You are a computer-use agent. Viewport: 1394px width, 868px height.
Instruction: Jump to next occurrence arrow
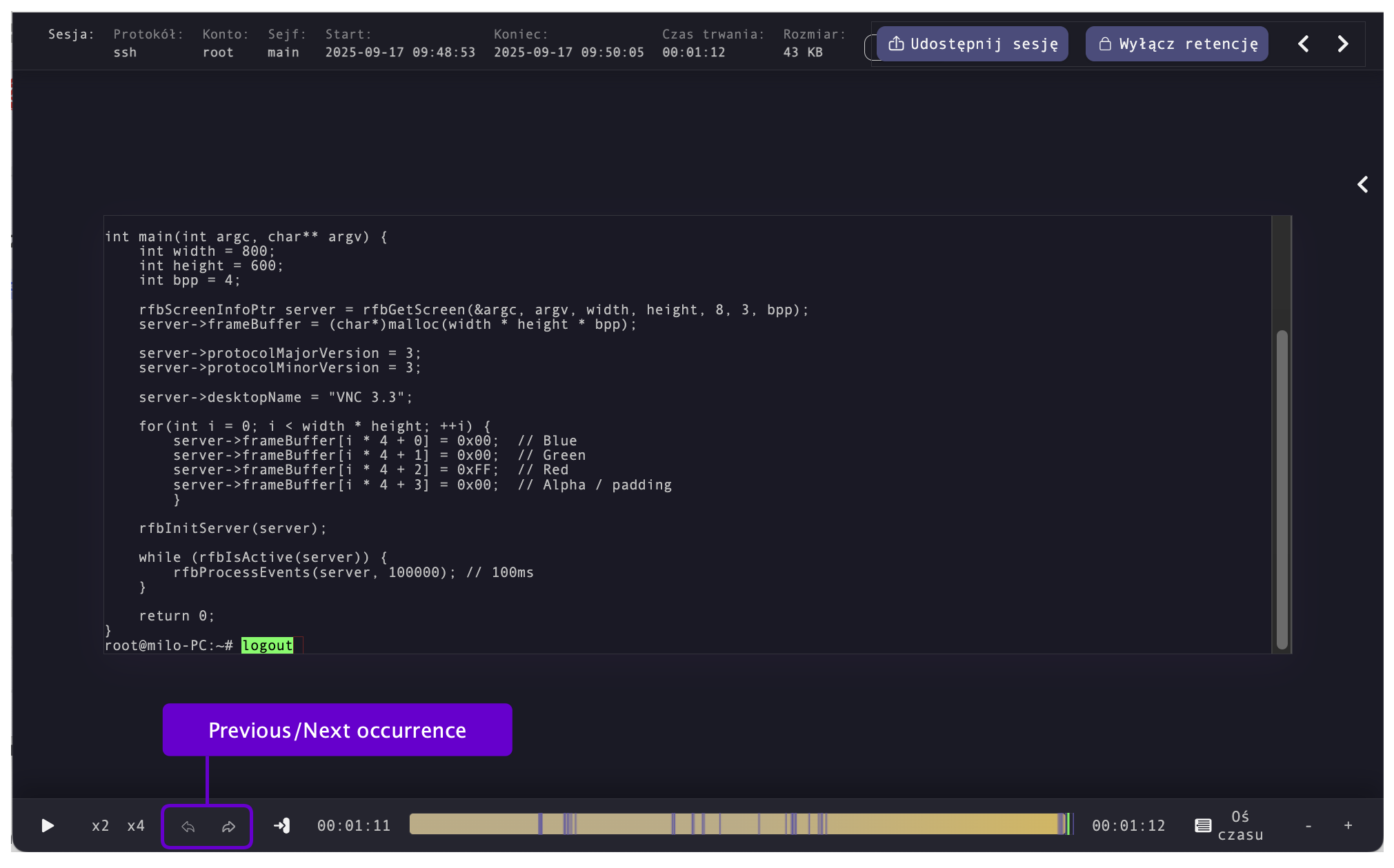[x=228, y=826]
